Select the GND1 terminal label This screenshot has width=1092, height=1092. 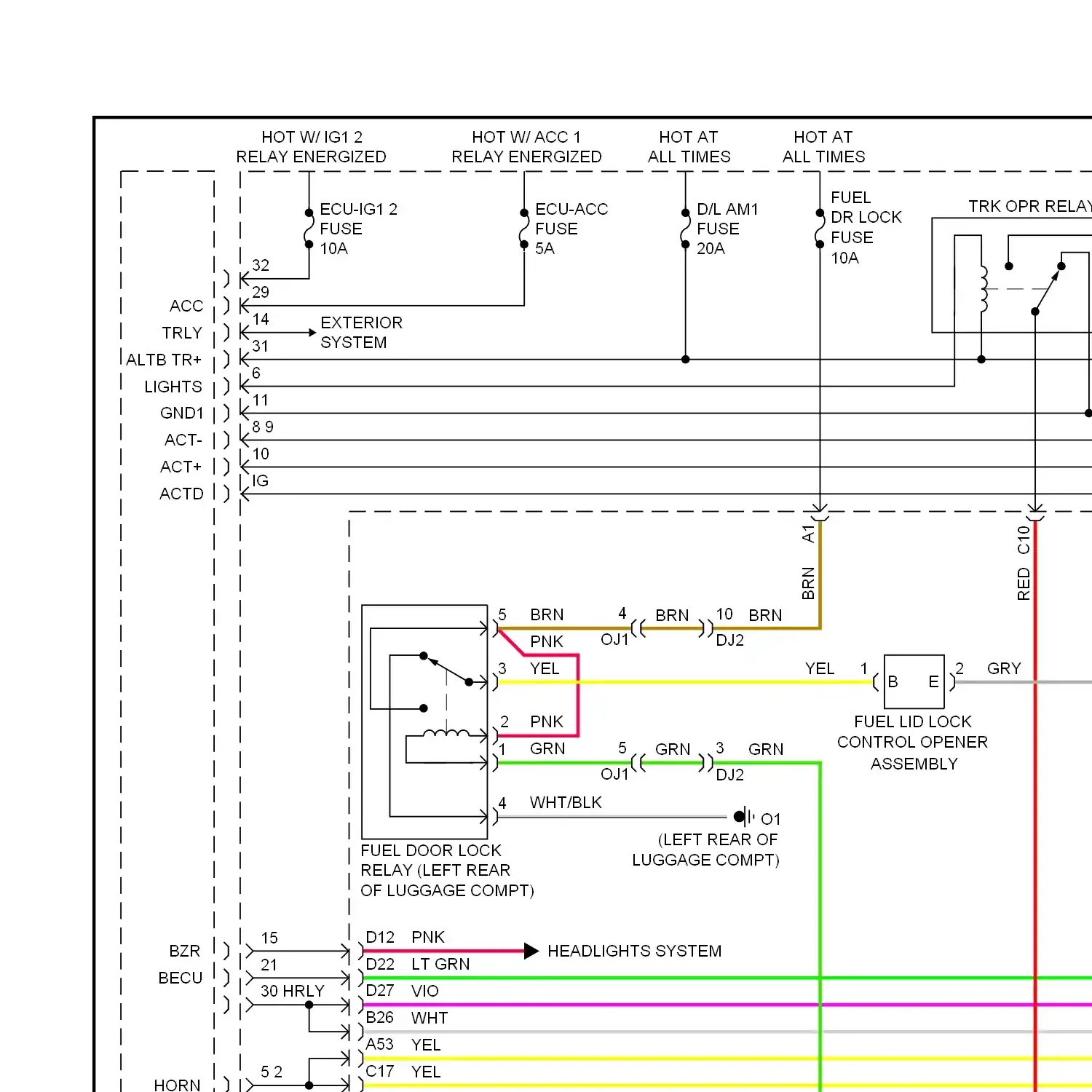(182, 413)
